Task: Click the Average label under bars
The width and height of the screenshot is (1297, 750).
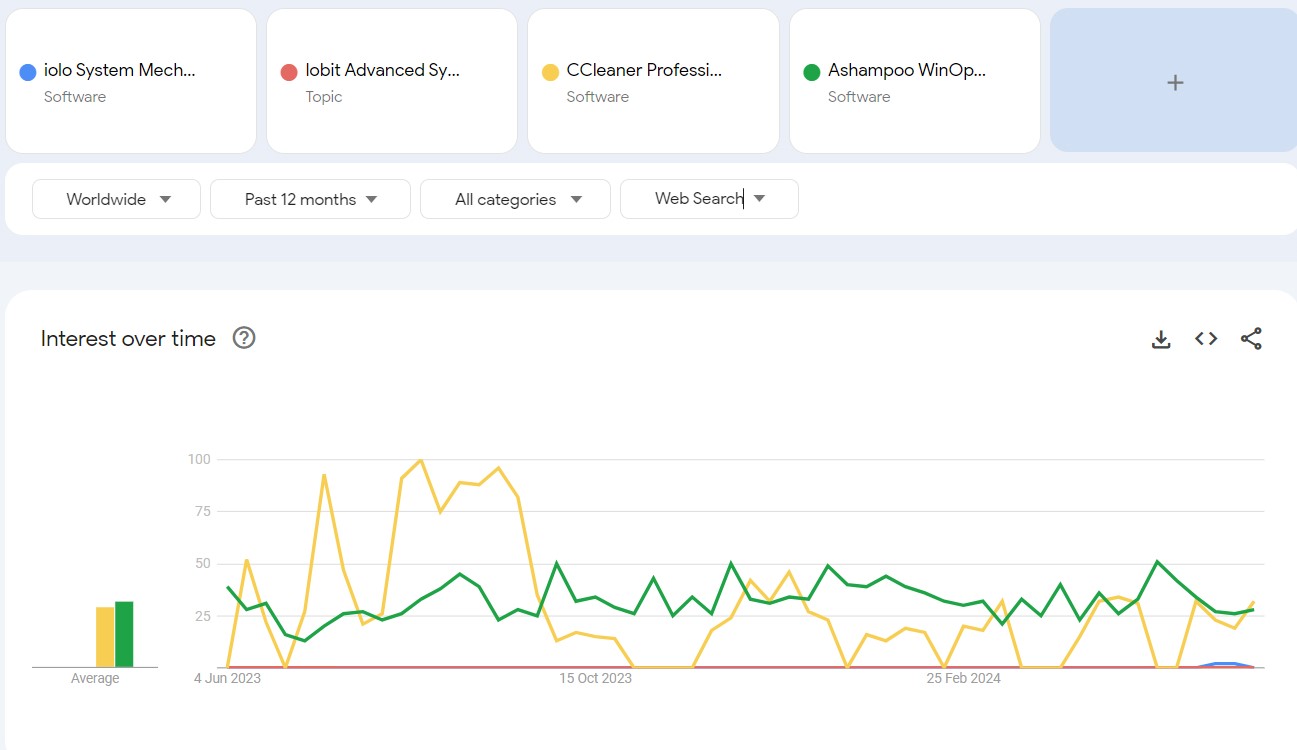Action: (95, 678)
